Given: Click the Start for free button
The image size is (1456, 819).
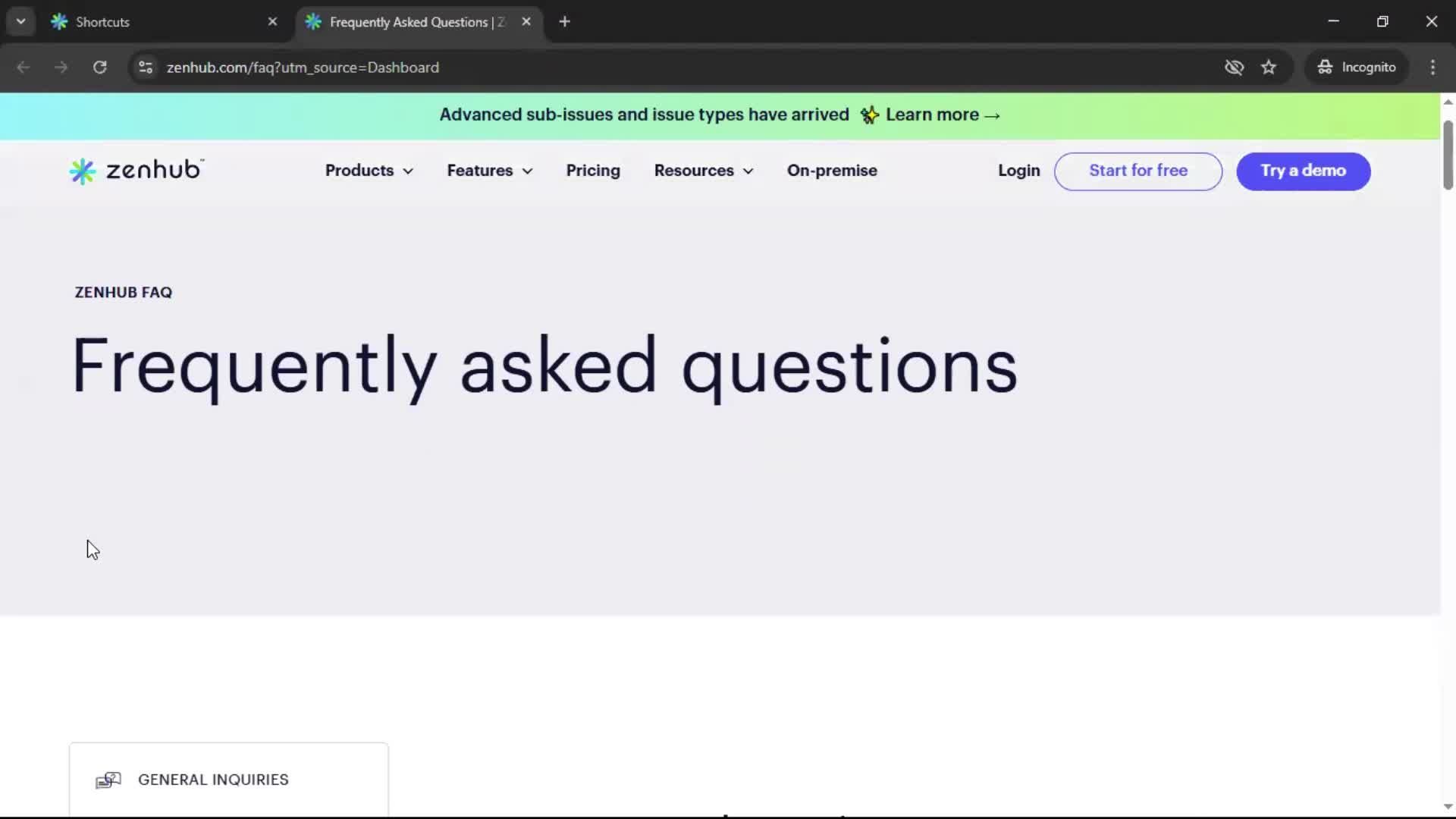Looking at the screenshot, I should point(1138,171).
